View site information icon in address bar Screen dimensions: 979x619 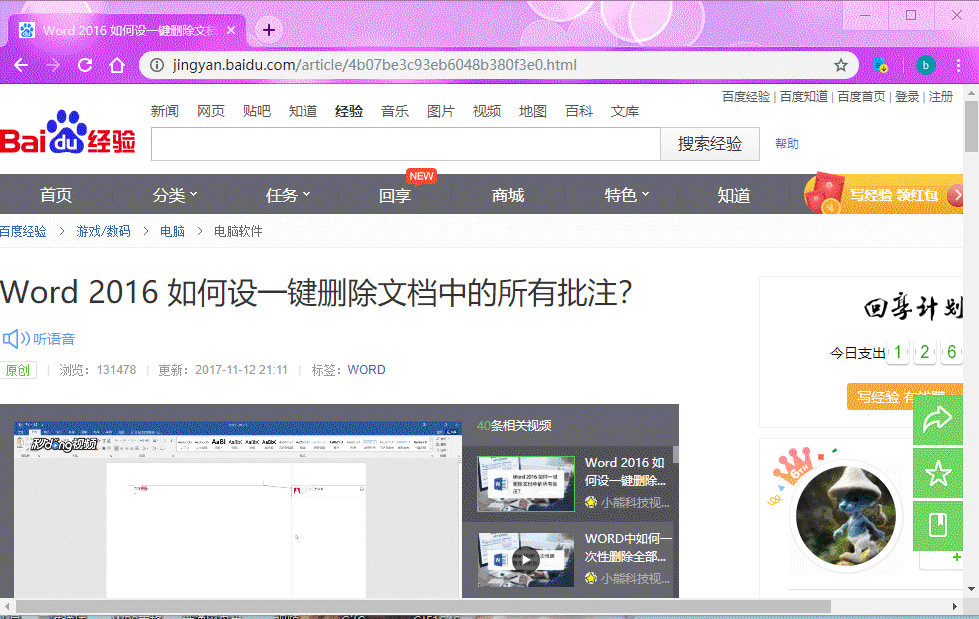[157, 65]
